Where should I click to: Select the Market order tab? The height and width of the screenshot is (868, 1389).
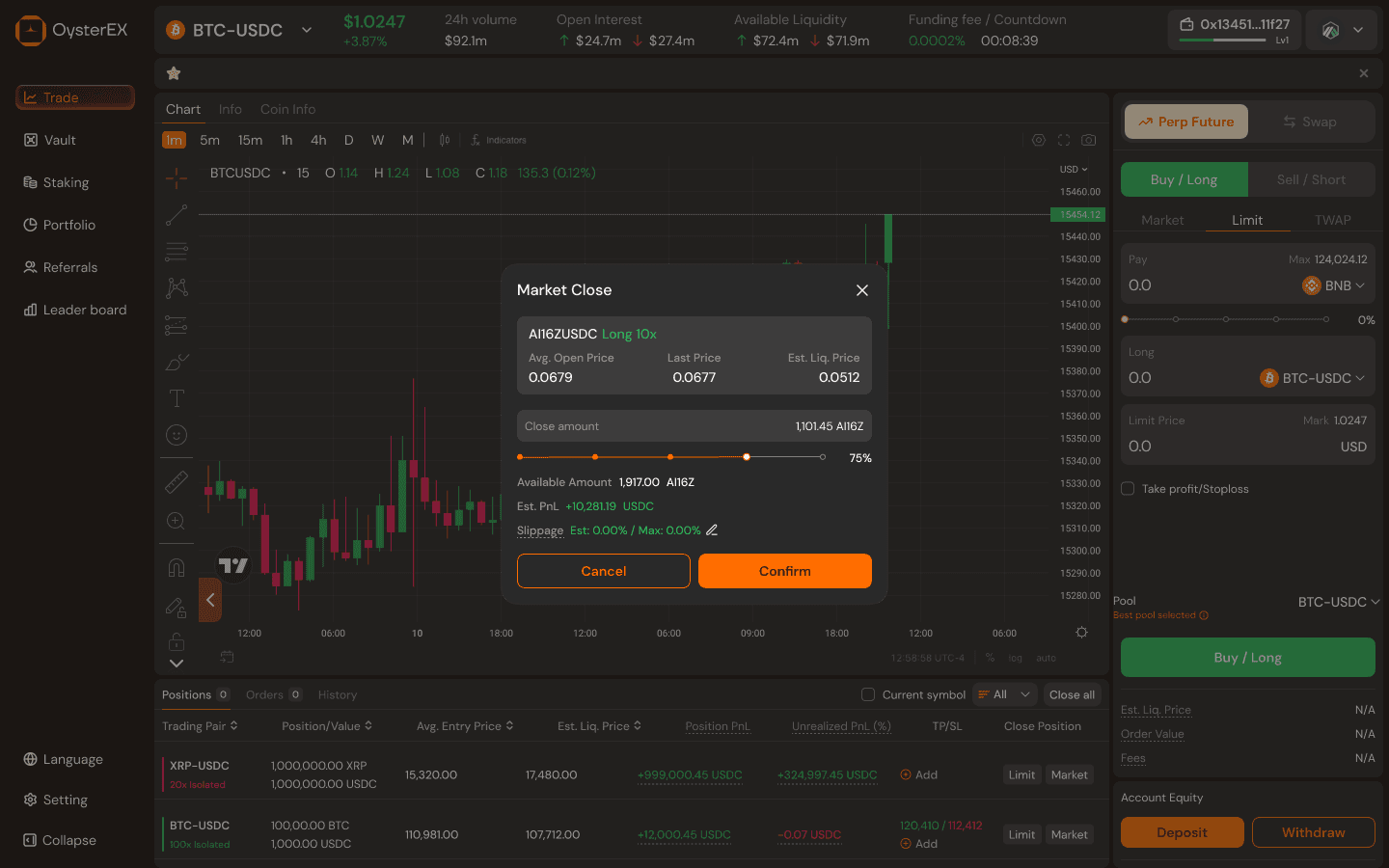click(x=1162, y=220)
